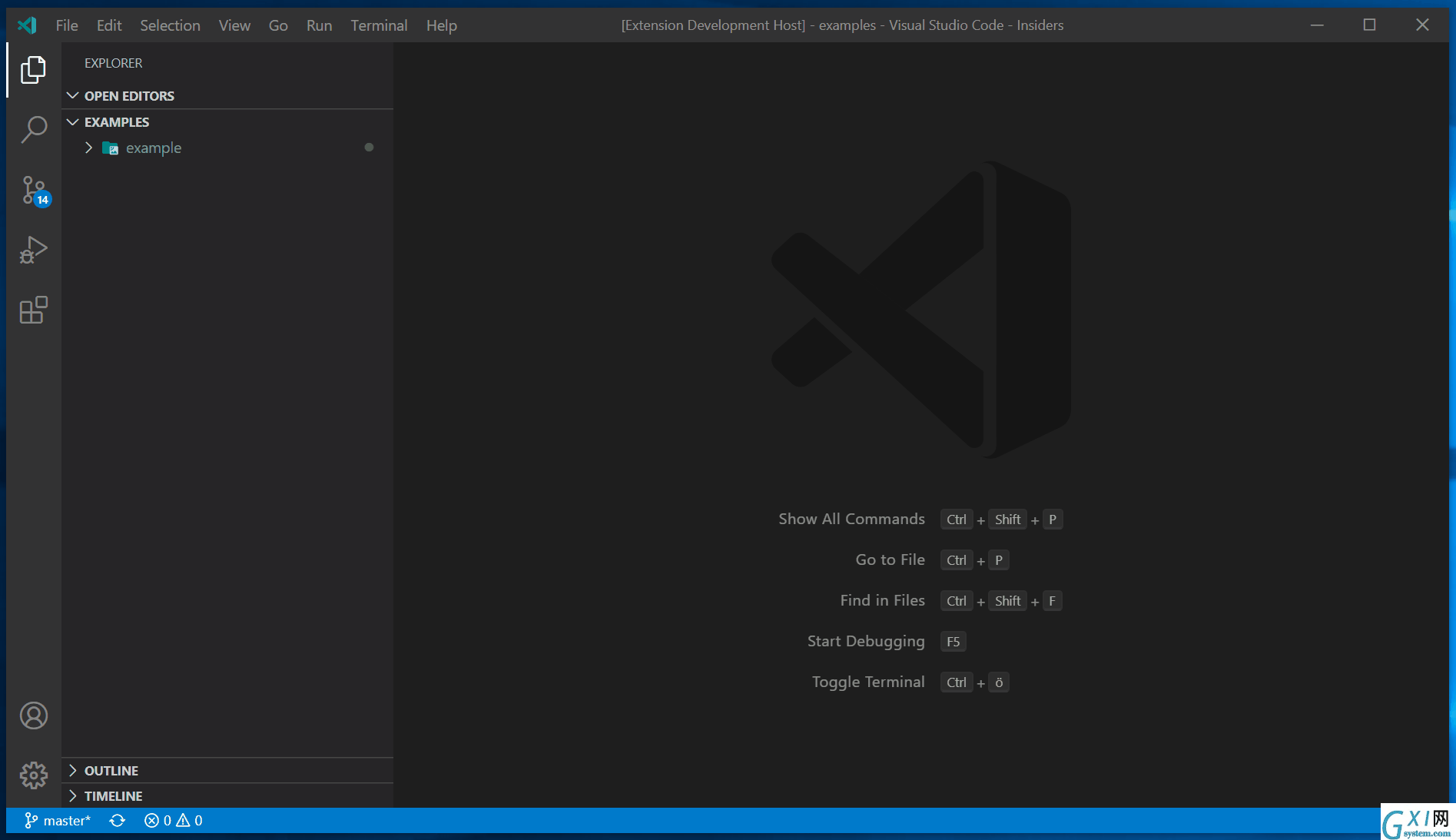This screenshot has width=1456, height=840.
Task: Open the Help menu
Action: coord(442,25)
